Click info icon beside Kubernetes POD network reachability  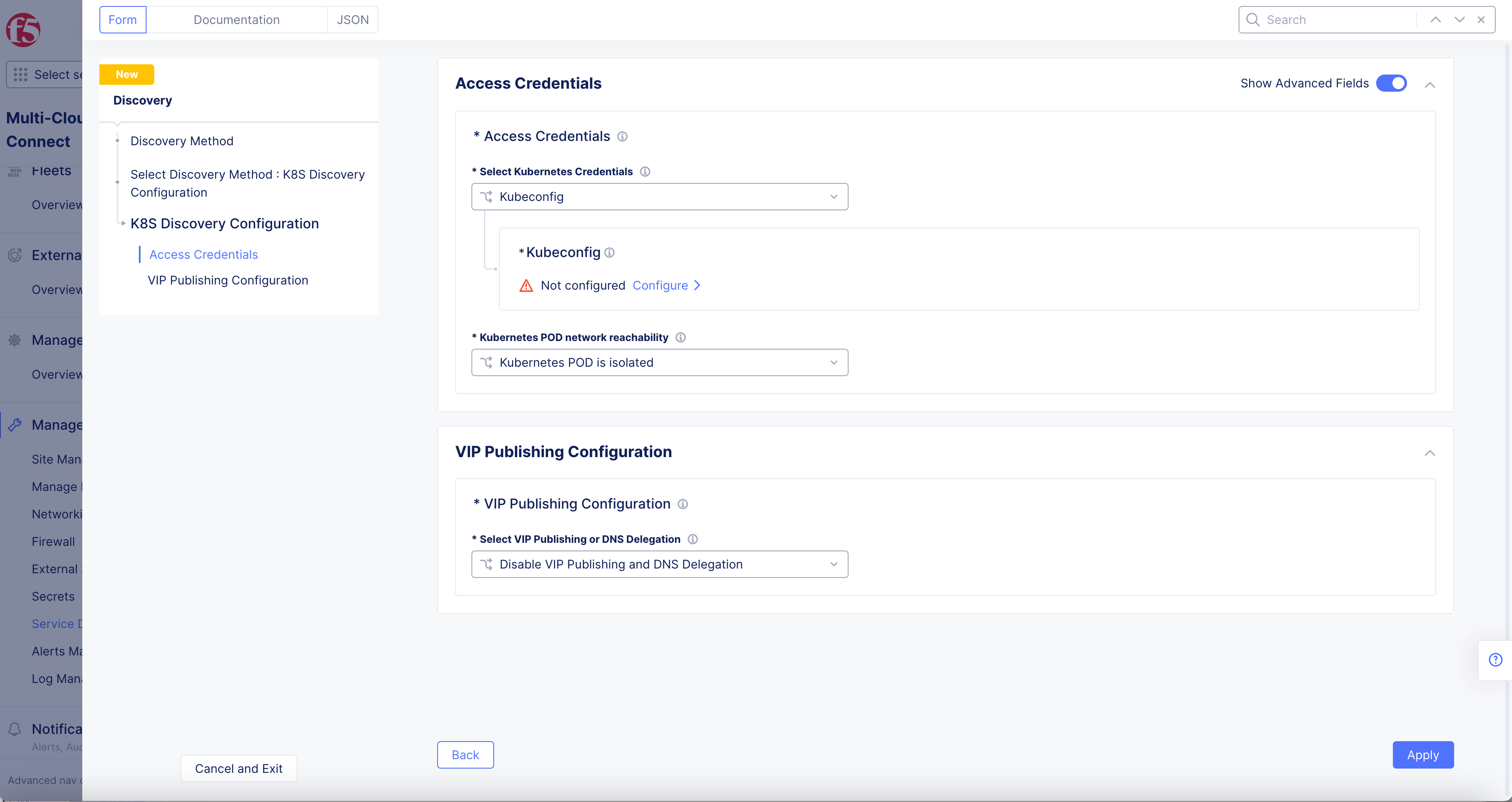tap(680, 337)
